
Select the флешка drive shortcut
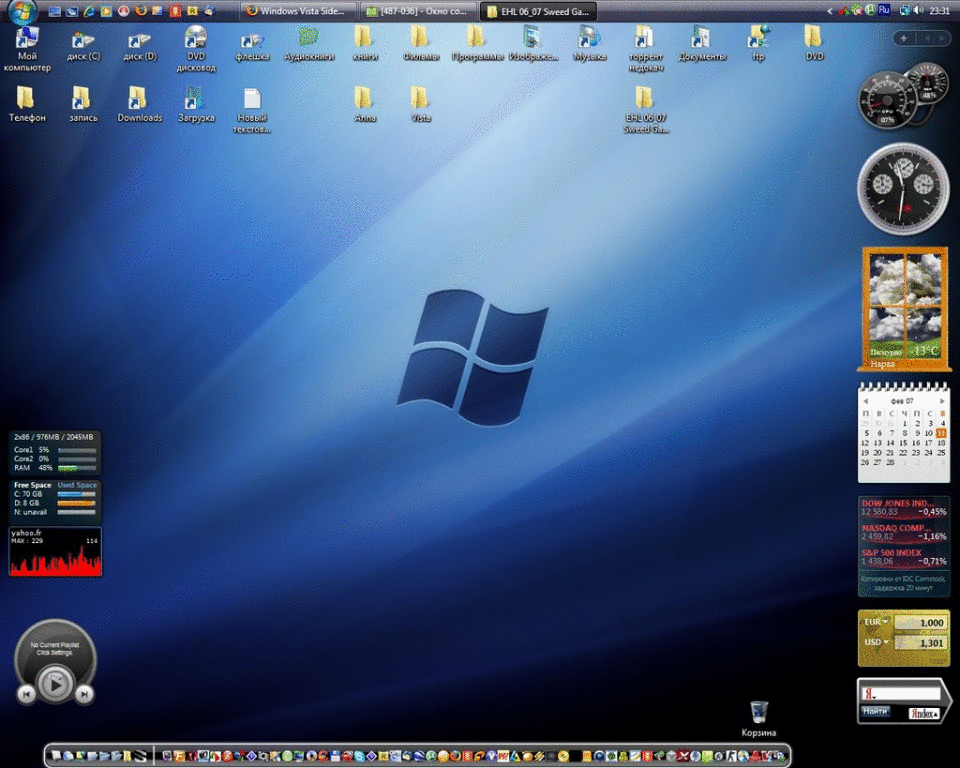pyautogui.click(x=252, y=47)
